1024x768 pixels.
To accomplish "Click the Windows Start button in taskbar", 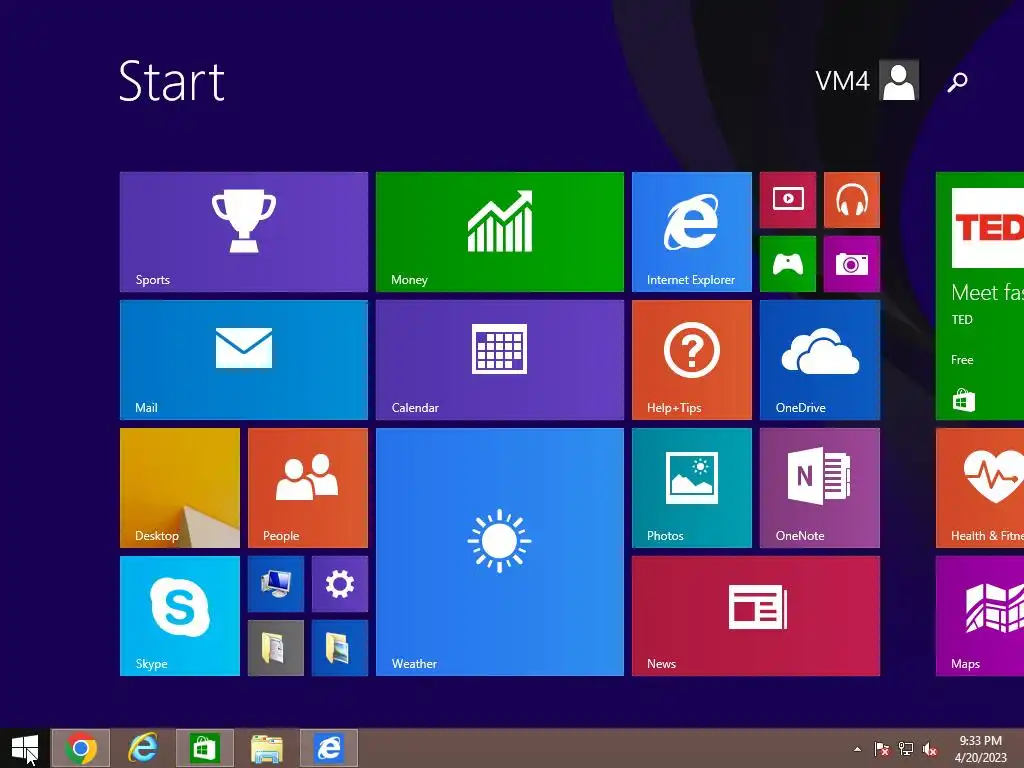I will click(25, 748).
